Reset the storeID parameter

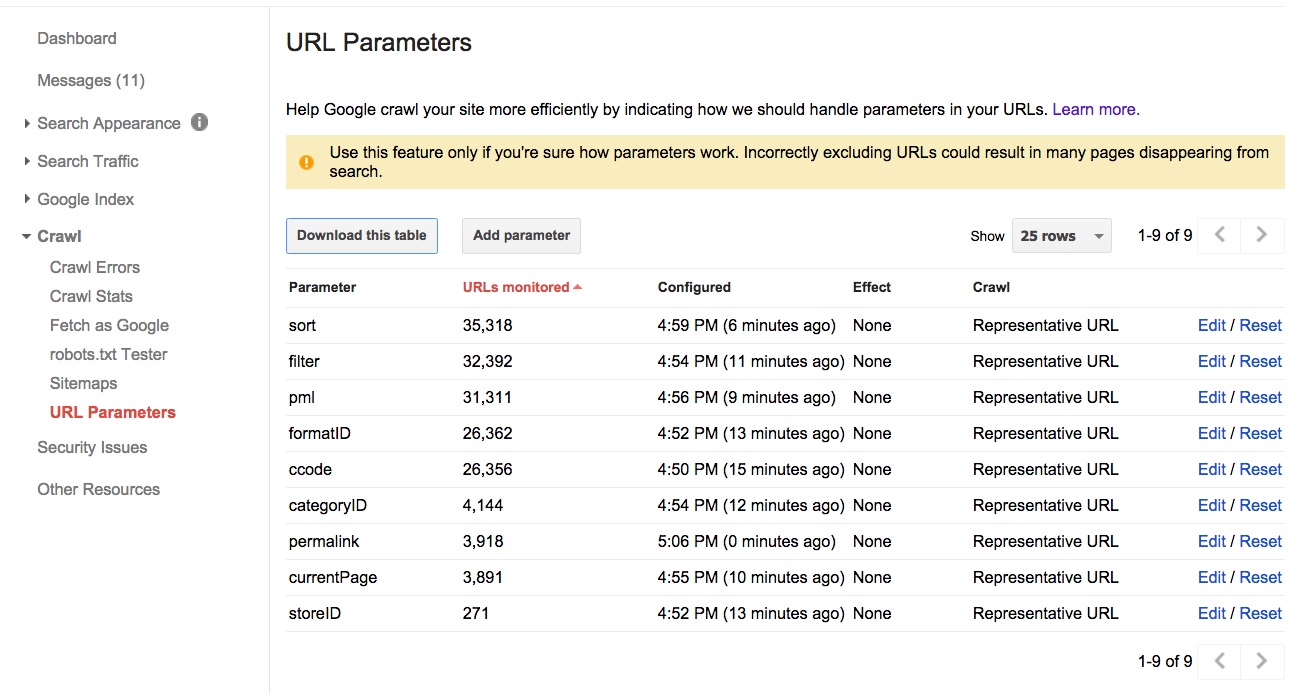click(x=1260, y=613)
